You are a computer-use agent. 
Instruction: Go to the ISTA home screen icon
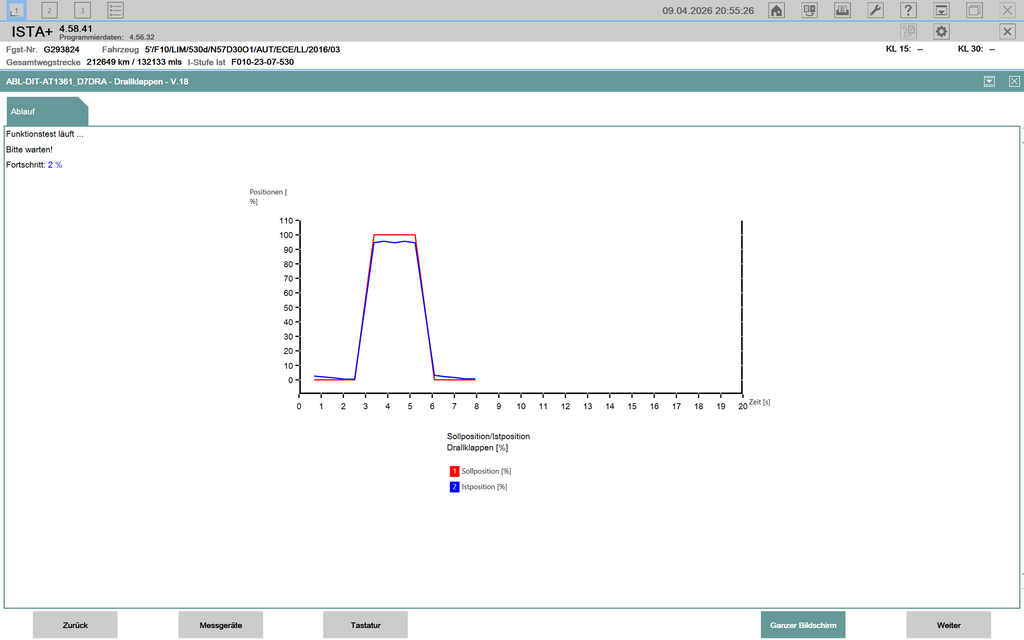coord(776,10)
